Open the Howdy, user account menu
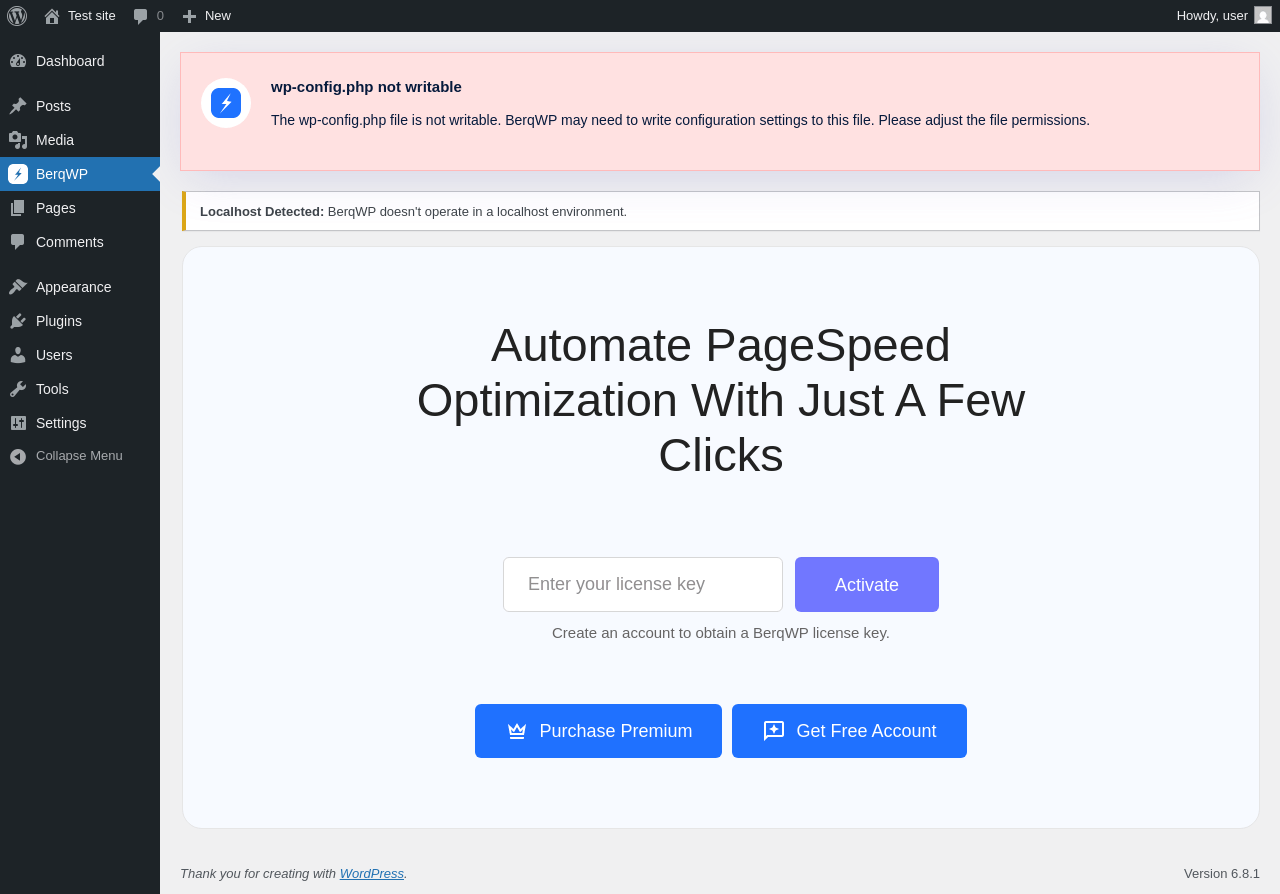The image size is (1280, 894). 1224,16
